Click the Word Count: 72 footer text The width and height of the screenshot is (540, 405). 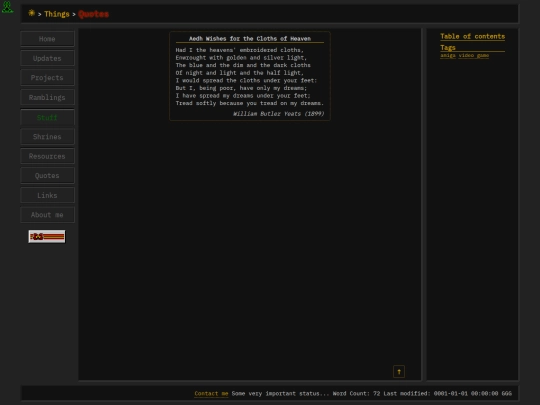tap(356, 394)
